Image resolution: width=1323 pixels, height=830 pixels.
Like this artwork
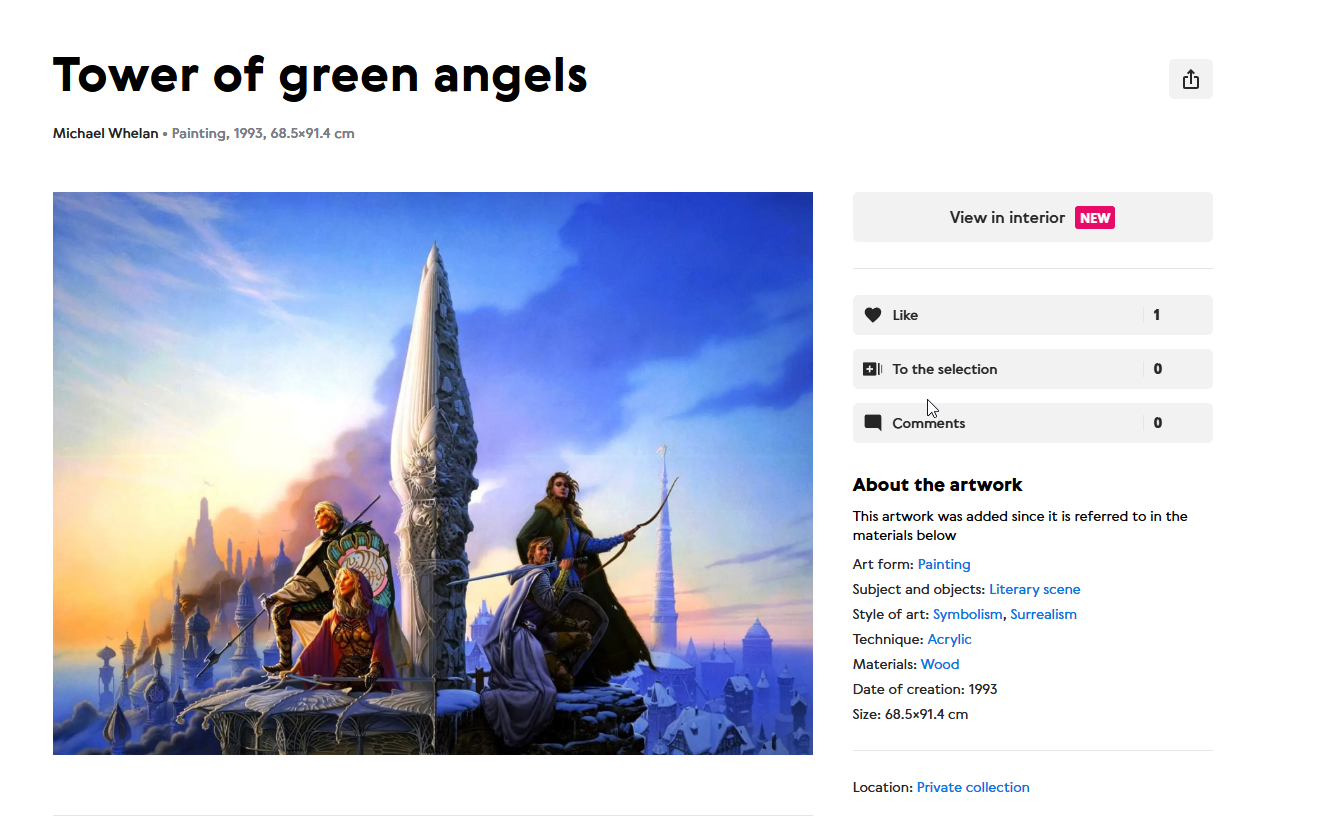click(1032, 315)
